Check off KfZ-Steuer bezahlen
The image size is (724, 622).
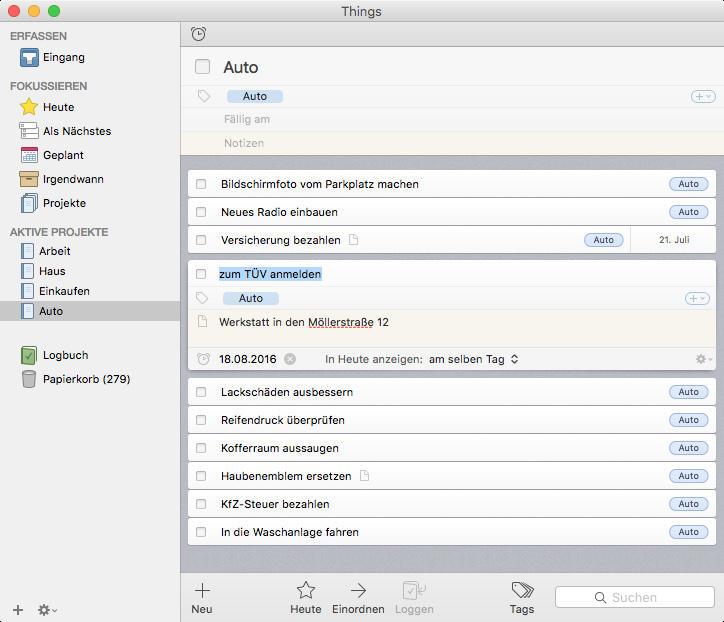(201, 504)
